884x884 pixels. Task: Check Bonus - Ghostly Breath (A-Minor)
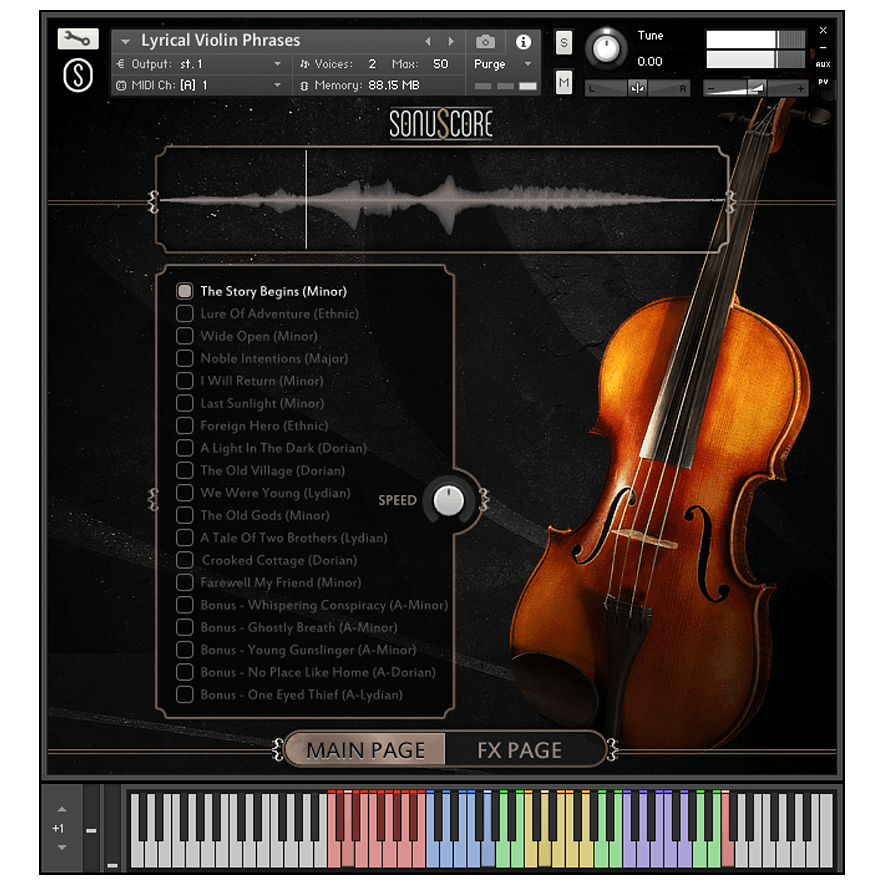184,627
